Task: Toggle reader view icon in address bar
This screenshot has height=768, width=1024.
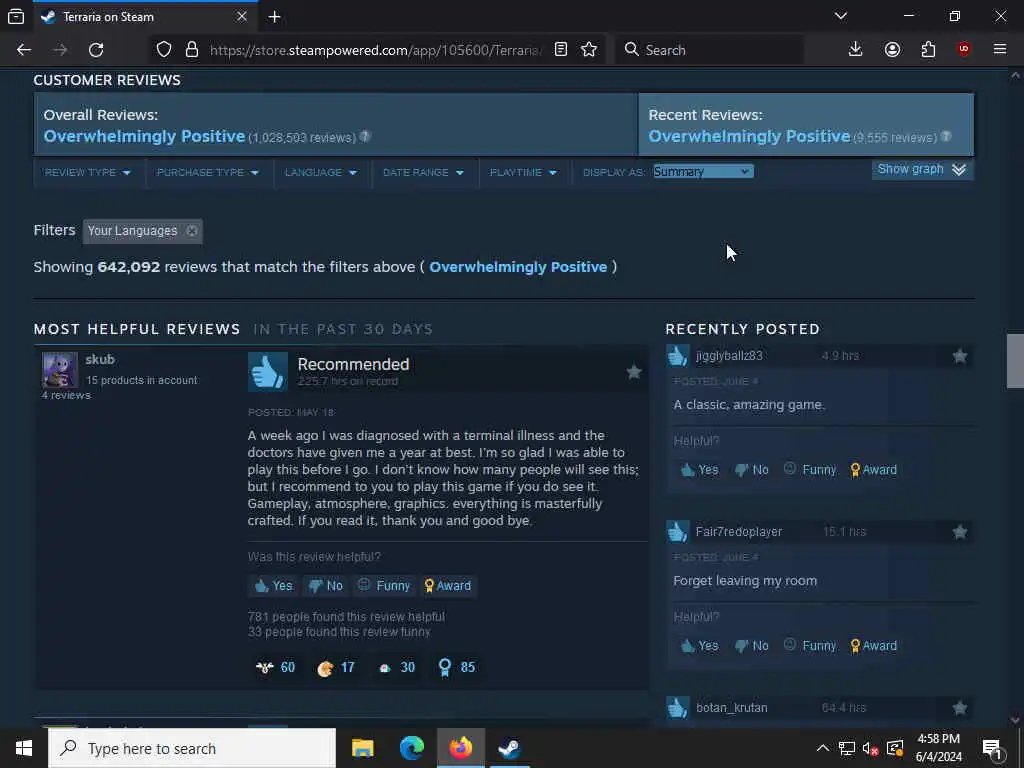Action: pos(560,50)
